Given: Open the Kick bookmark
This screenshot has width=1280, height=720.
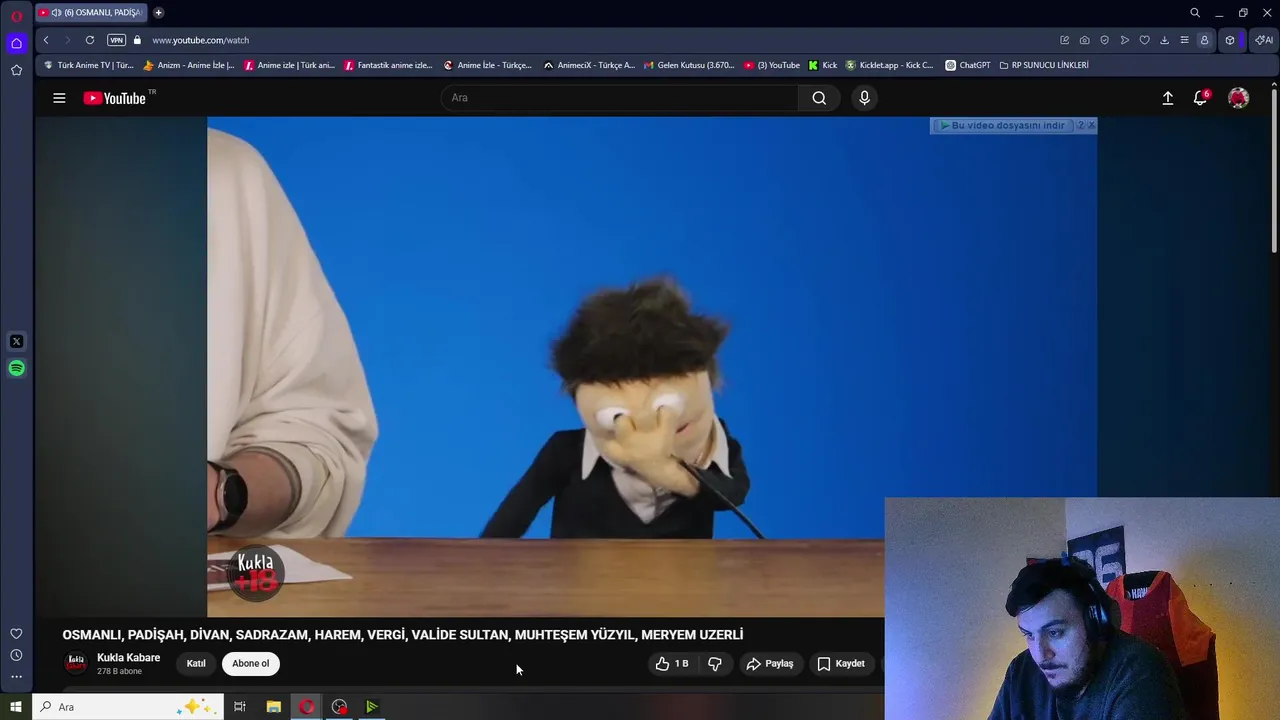Looking at the screenshot, I should click(x=823, y=65).
